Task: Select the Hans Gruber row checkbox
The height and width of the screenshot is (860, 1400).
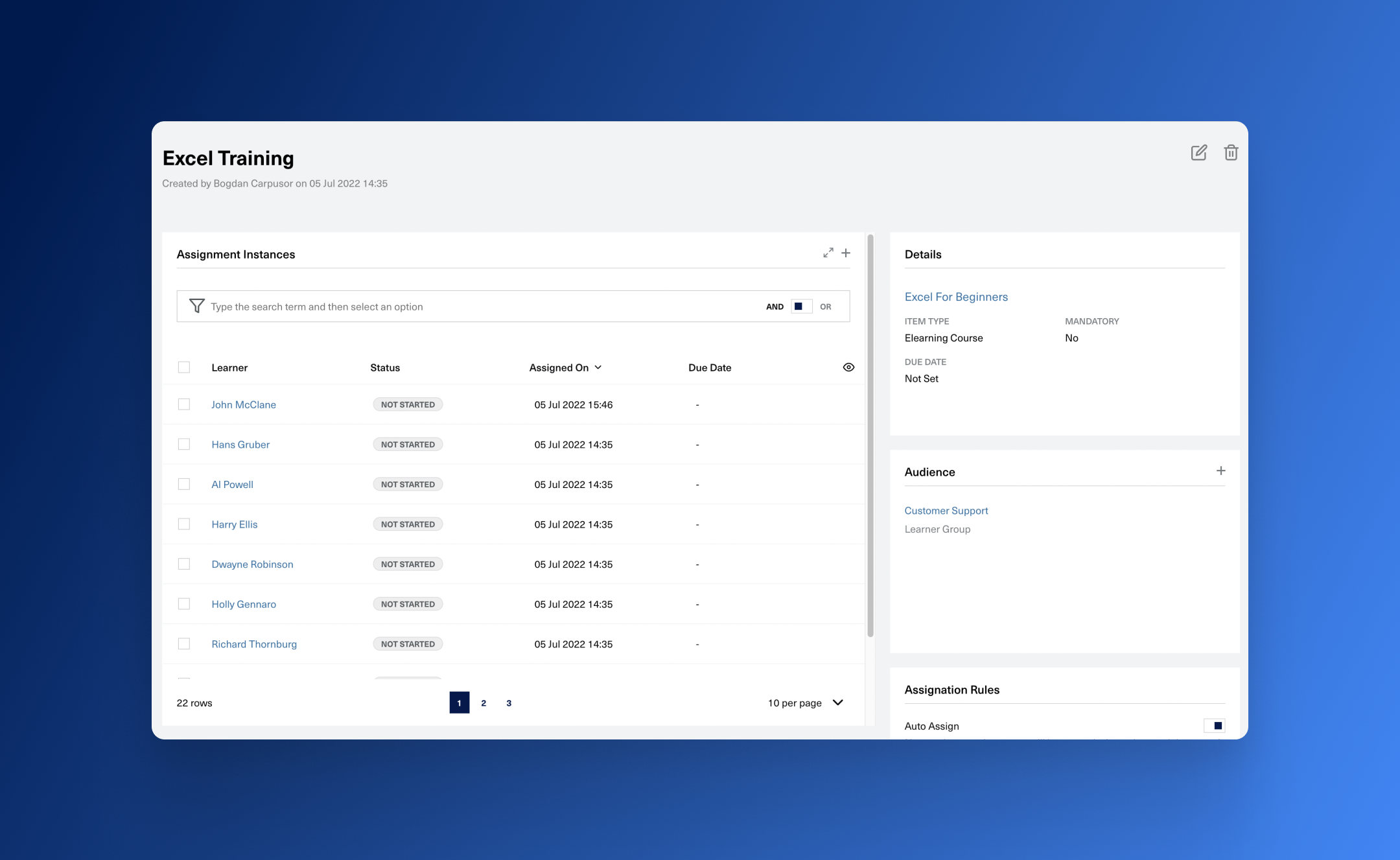Action: (184, 445)
